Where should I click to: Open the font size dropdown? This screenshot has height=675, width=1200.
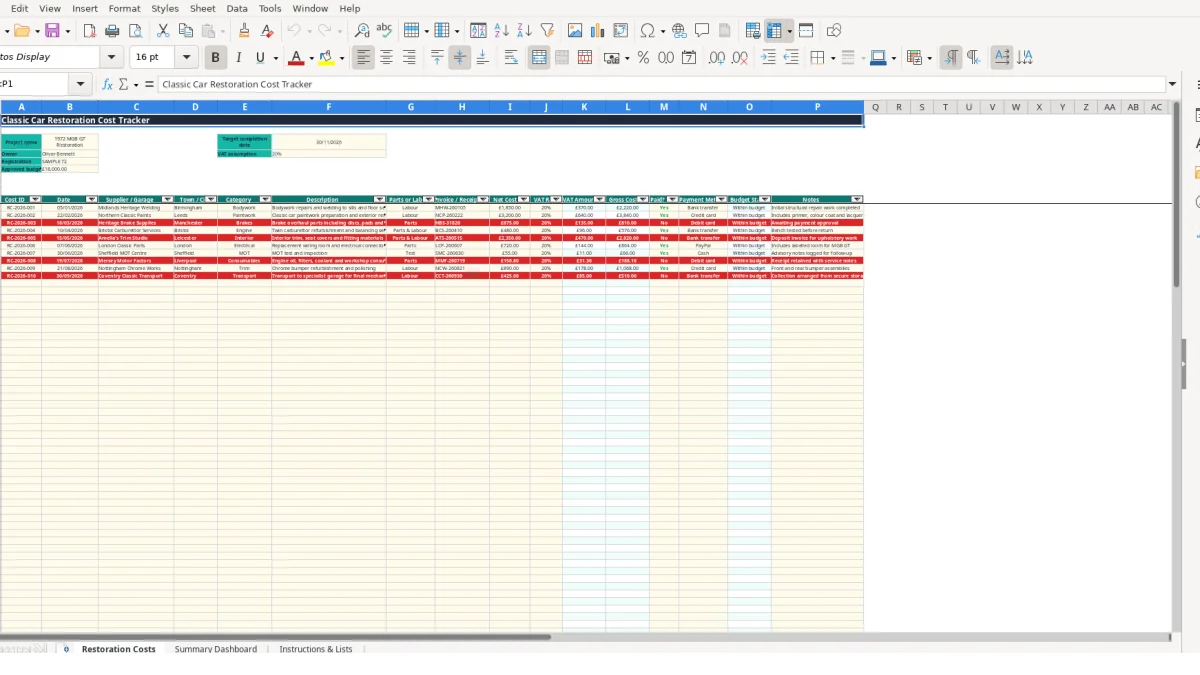[x=189, y=58]
